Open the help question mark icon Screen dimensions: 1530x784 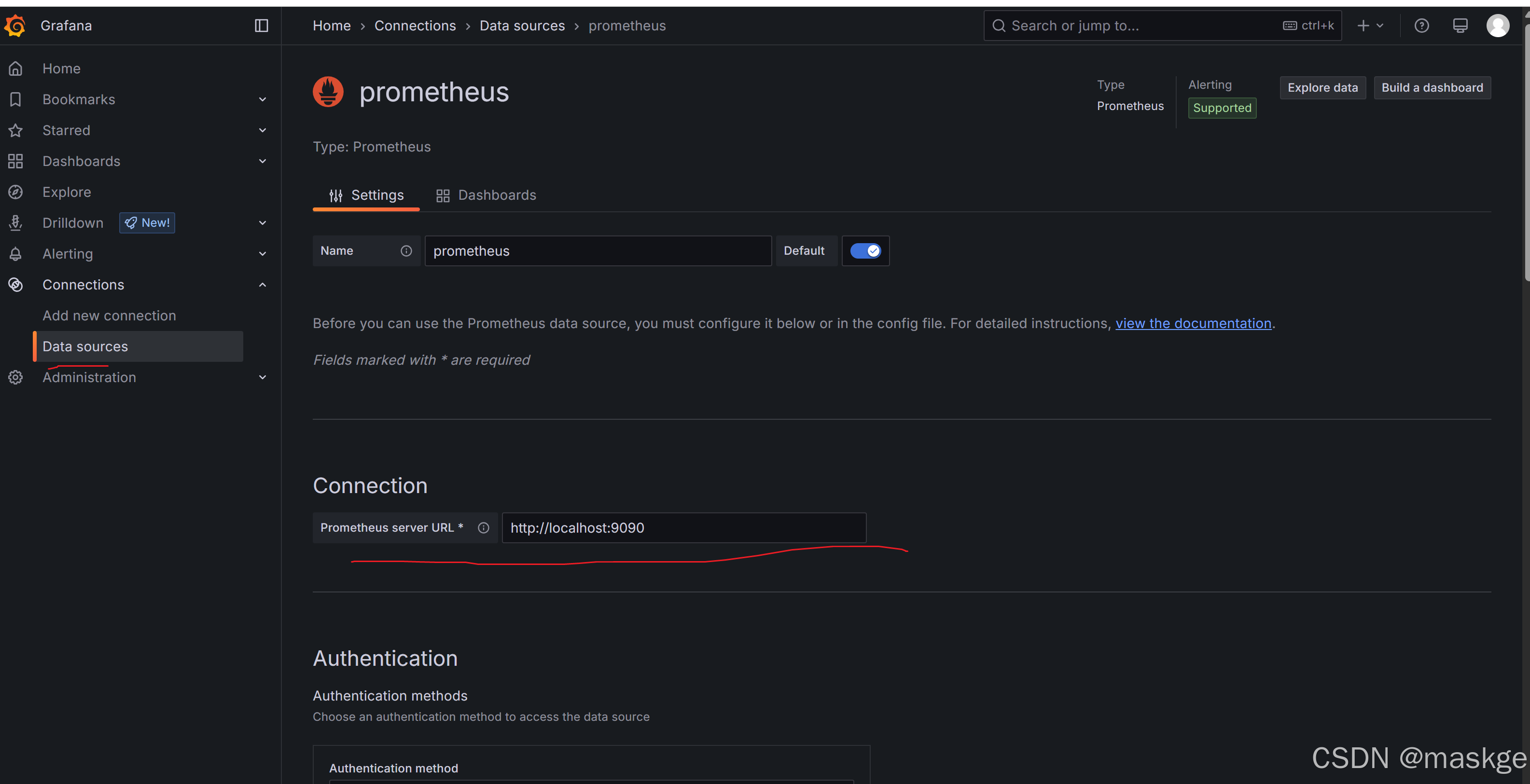(1421, 26)
